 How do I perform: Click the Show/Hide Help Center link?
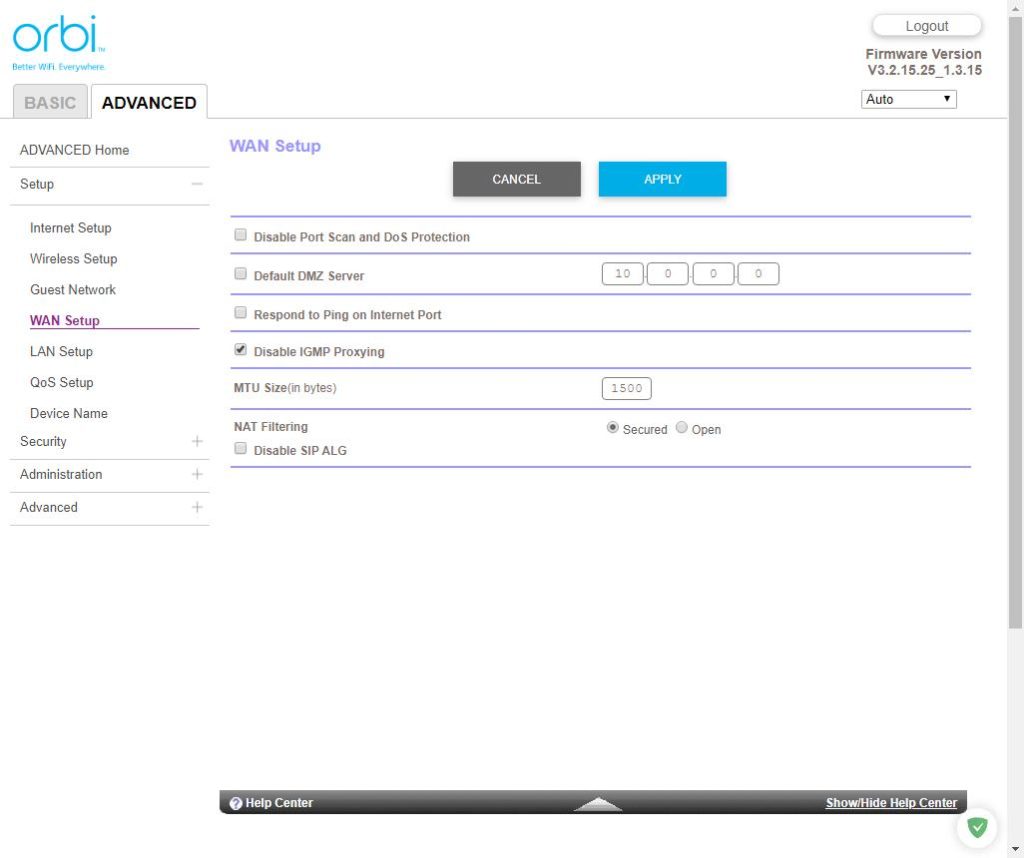click(890, 803)
